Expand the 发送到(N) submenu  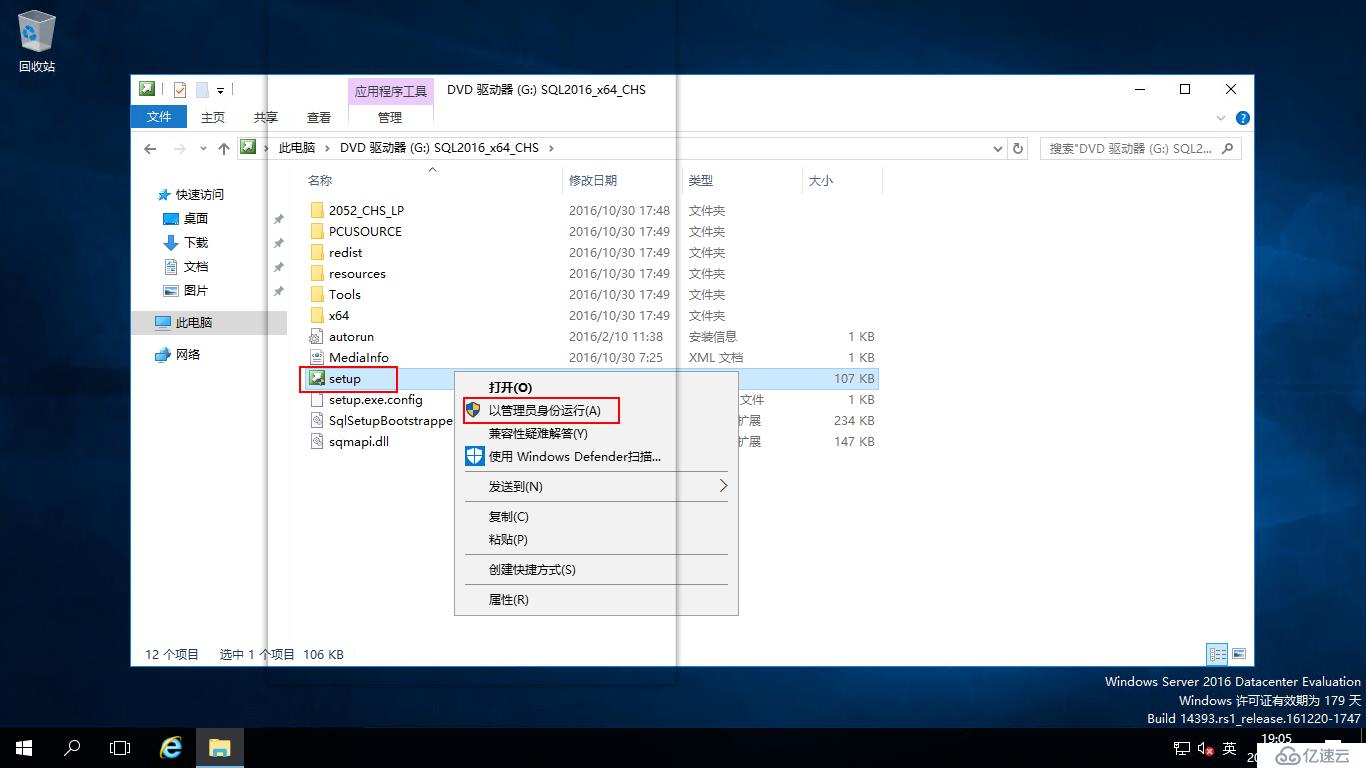click(596, 487)
